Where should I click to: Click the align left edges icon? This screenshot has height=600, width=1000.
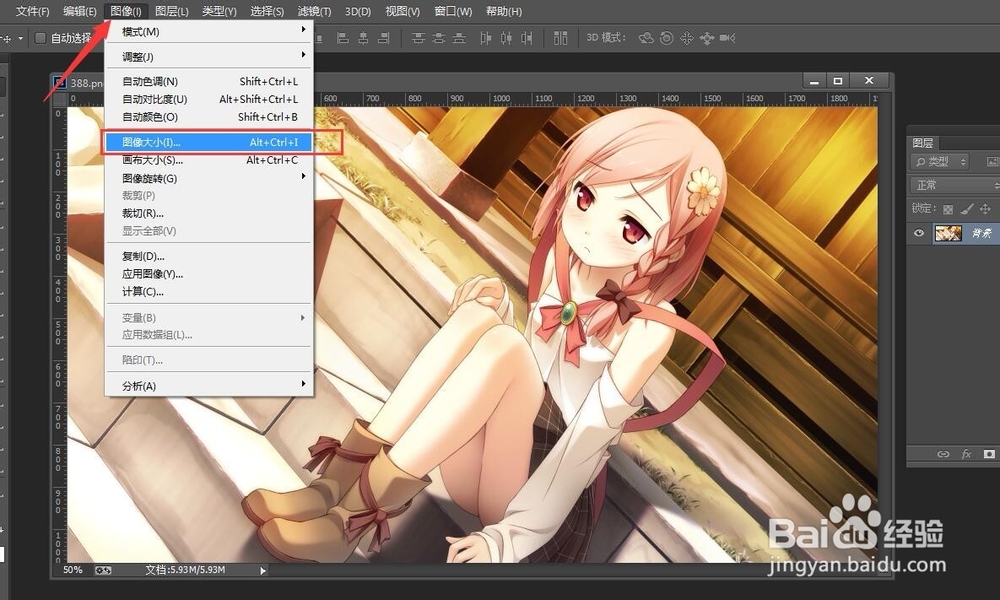pyautogui.click(x=342, y=38)
